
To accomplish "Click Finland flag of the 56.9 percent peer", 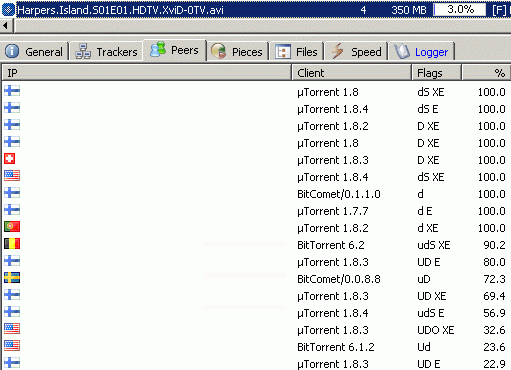I will (x=12, y=311).
